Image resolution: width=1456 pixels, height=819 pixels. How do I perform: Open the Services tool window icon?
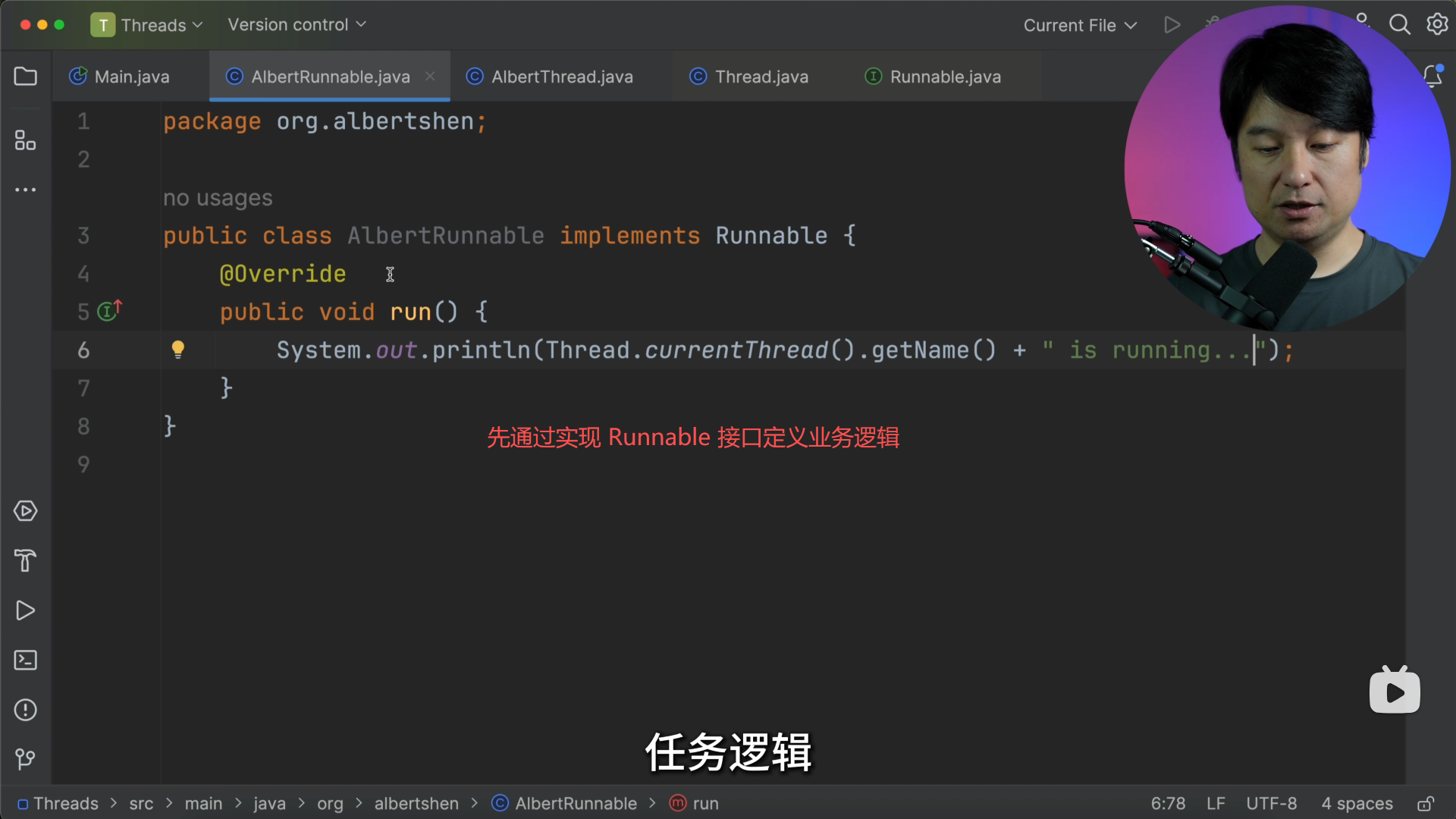(25, 511)
